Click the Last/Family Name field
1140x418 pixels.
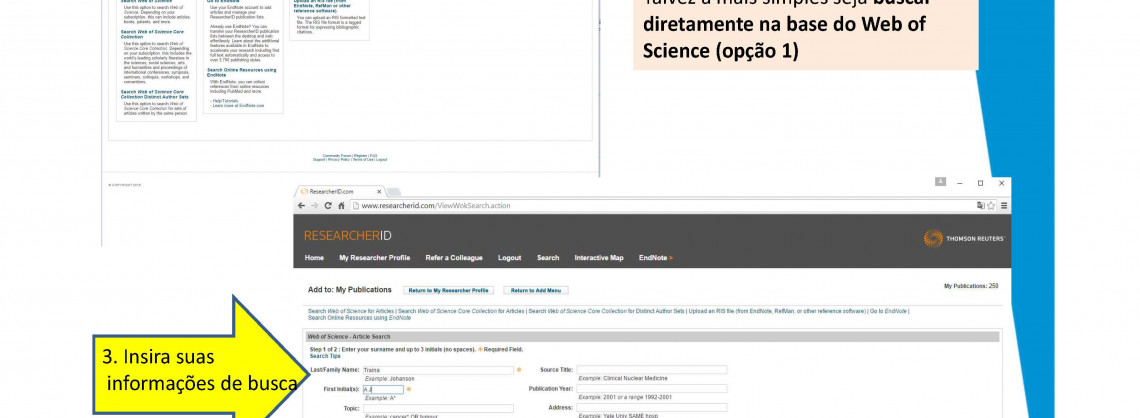pos(438,369)
